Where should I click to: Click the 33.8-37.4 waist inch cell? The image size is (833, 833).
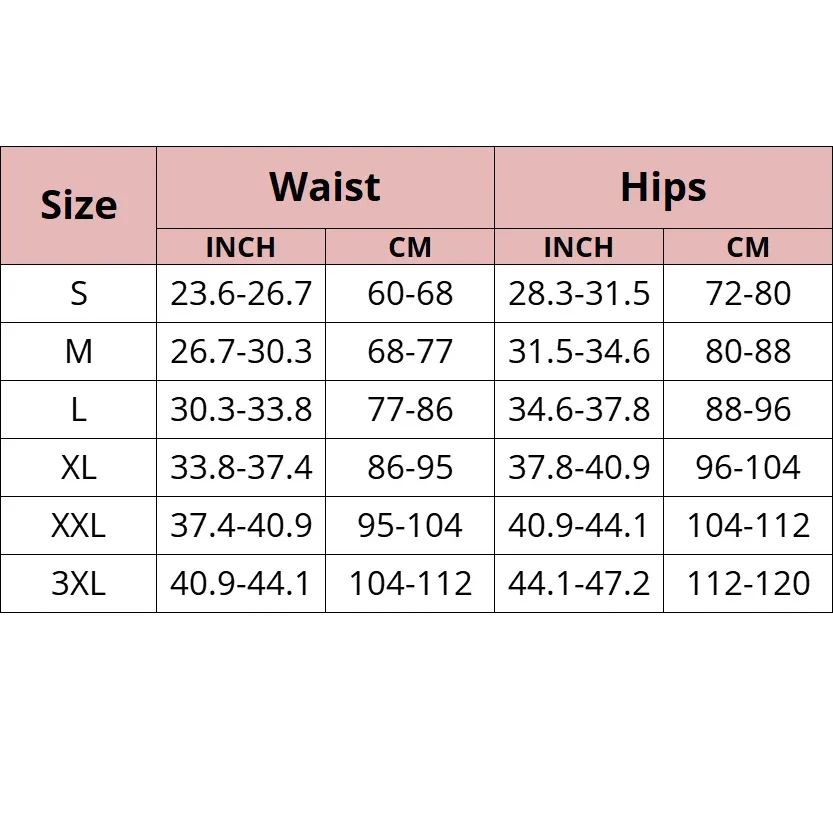241,468
